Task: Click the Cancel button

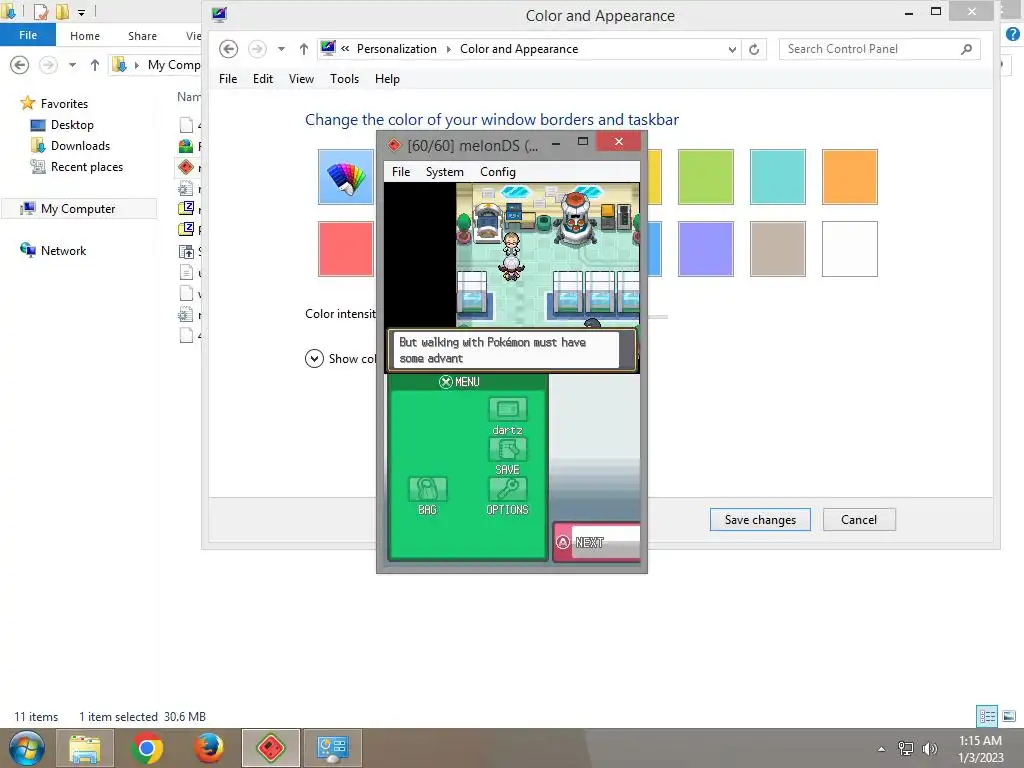Action: click(x=859, y=520)
